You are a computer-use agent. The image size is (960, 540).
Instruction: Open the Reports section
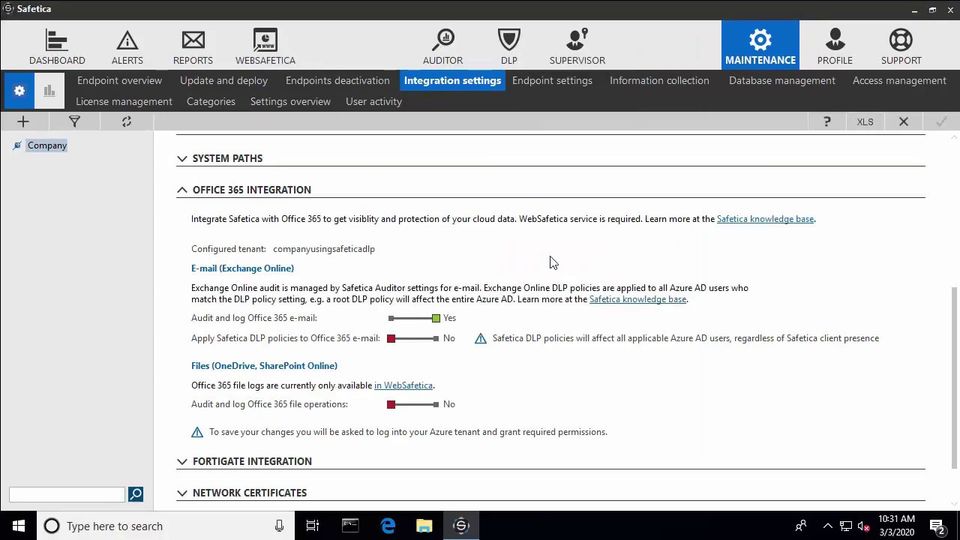click(x=193, y=47)
